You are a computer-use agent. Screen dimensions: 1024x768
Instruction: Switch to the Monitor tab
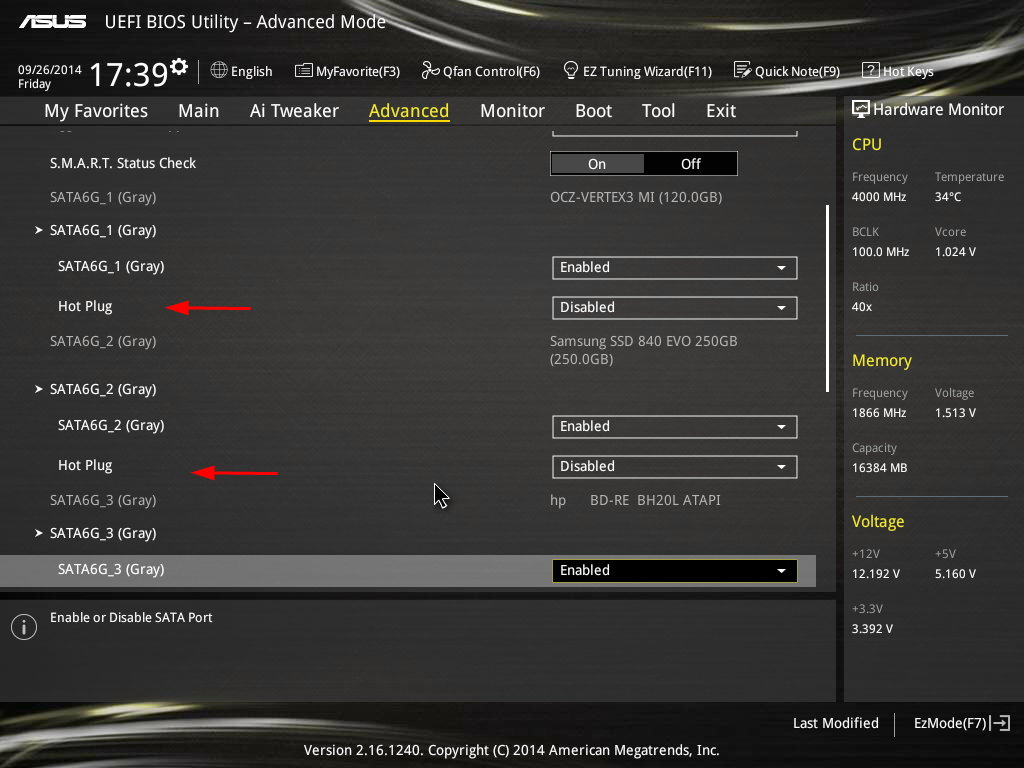click(x=512, y=111)
